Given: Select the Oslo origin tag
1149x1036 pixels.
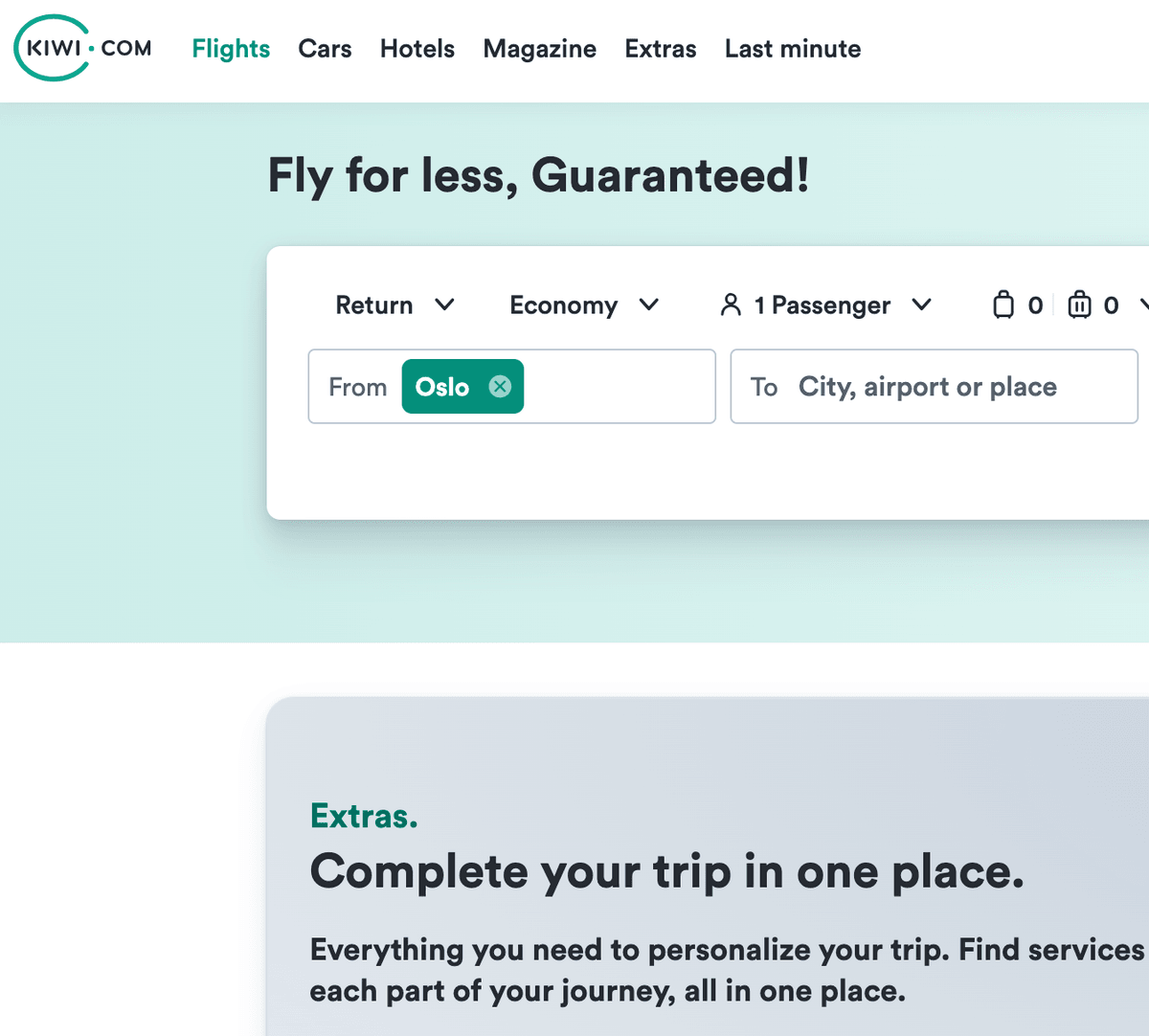Looking at the screenshot, I should (442, 386).
